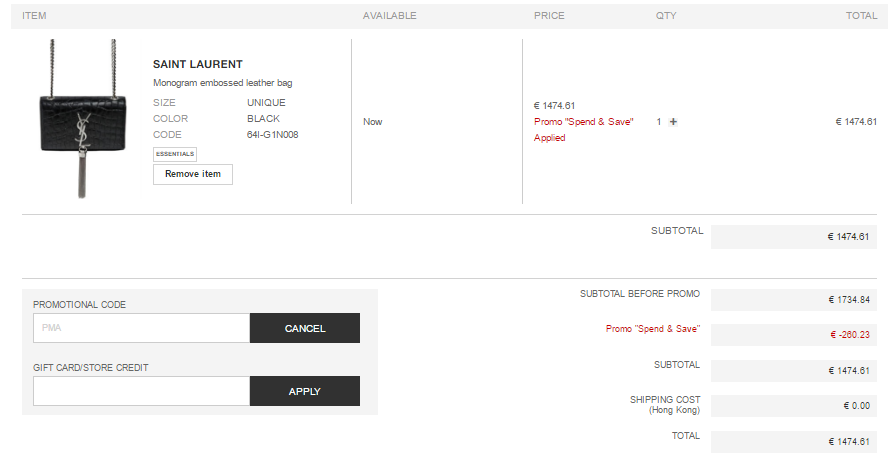Open the Saint Laurent bag thumbnail

[x=83, y=119]
